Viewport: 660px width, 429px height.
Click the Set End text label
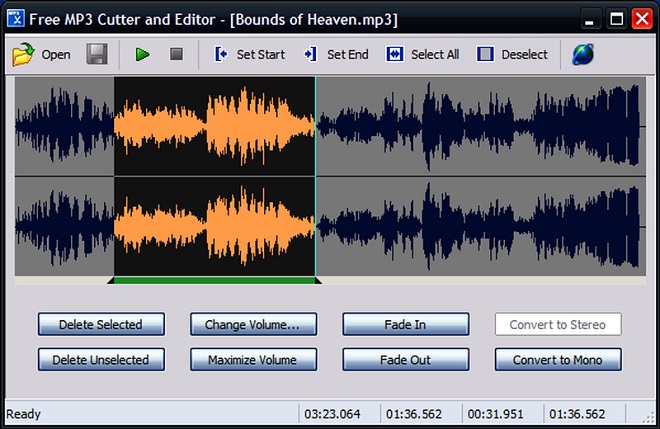348,55
